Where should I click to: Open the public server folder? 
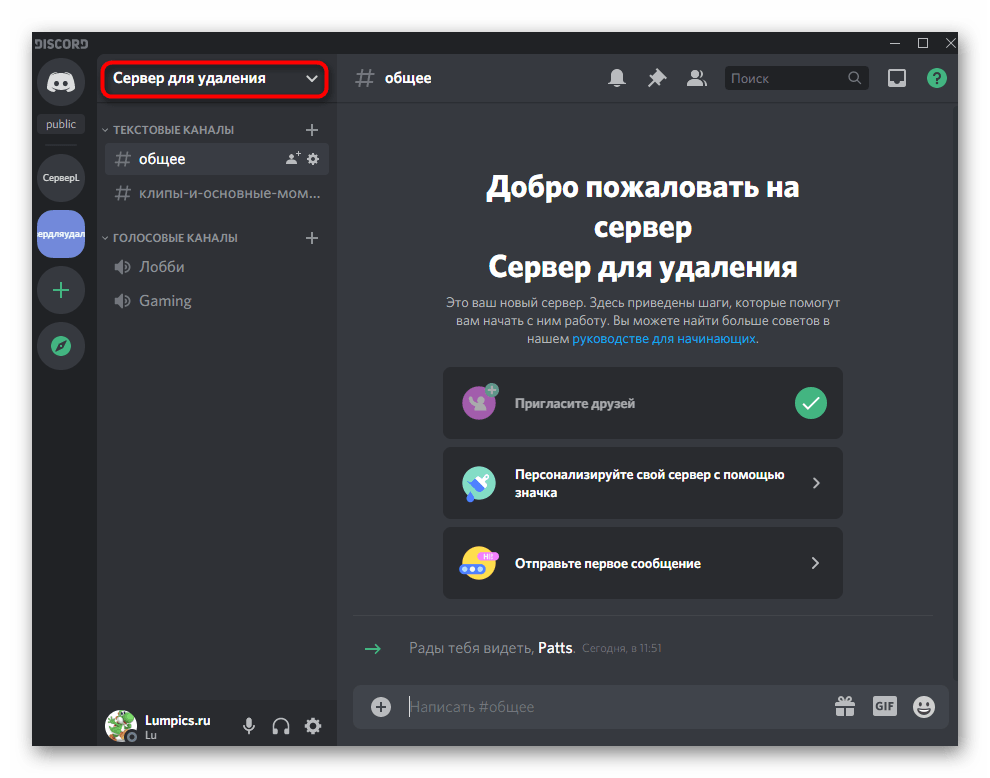[x=61, y=124]
